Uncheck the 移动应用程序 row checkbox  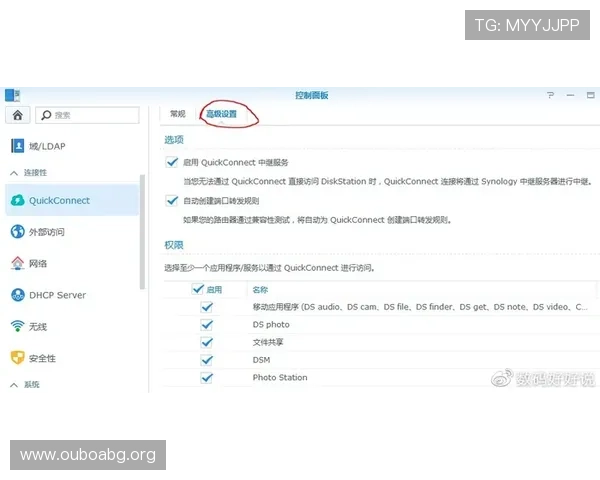point(207,307)
